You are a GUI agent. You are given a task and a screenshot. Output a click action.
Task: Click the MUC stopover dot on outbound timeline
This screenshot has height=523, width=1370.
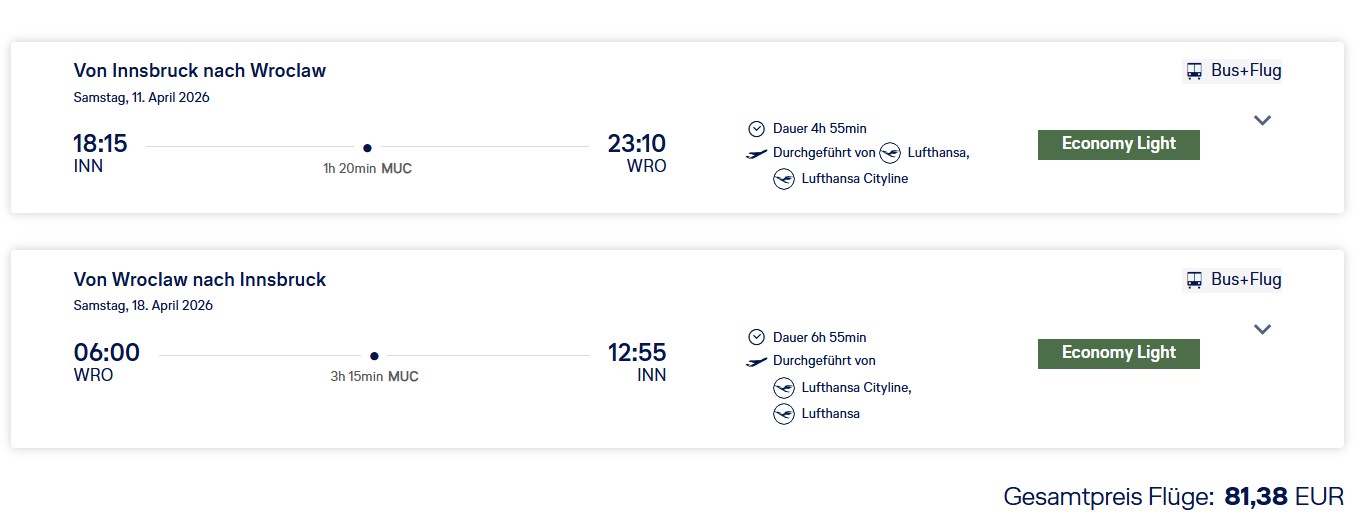[367, 147]
